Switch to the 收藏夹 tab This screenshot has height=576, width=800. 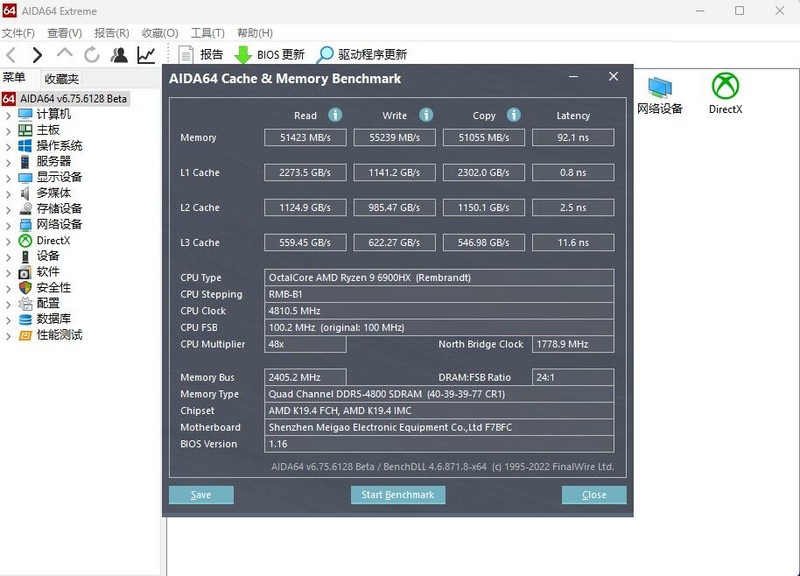pos(61,78)
